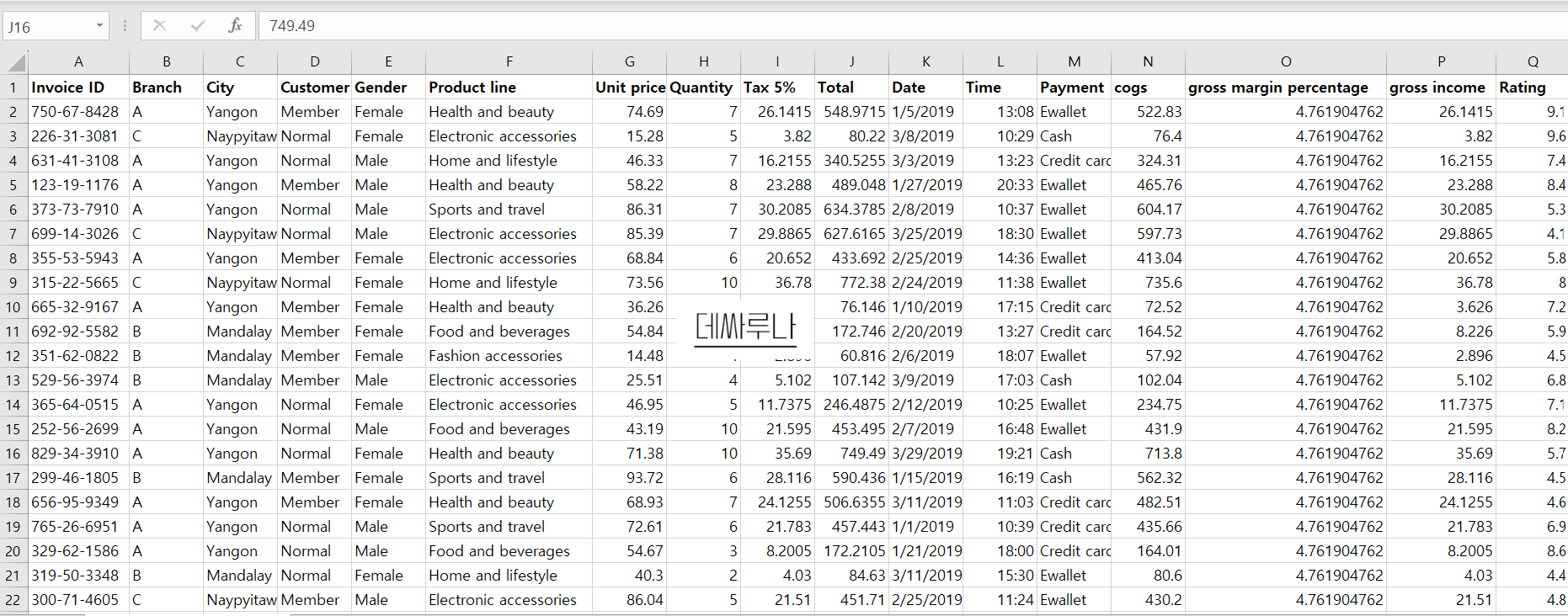Click invoice cell 315-22-5665

[78, 283]
